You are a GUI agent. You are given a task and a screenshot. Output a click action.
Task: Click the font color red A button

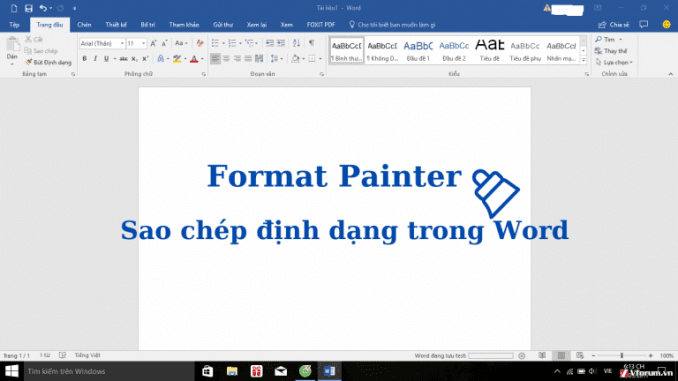194,59
